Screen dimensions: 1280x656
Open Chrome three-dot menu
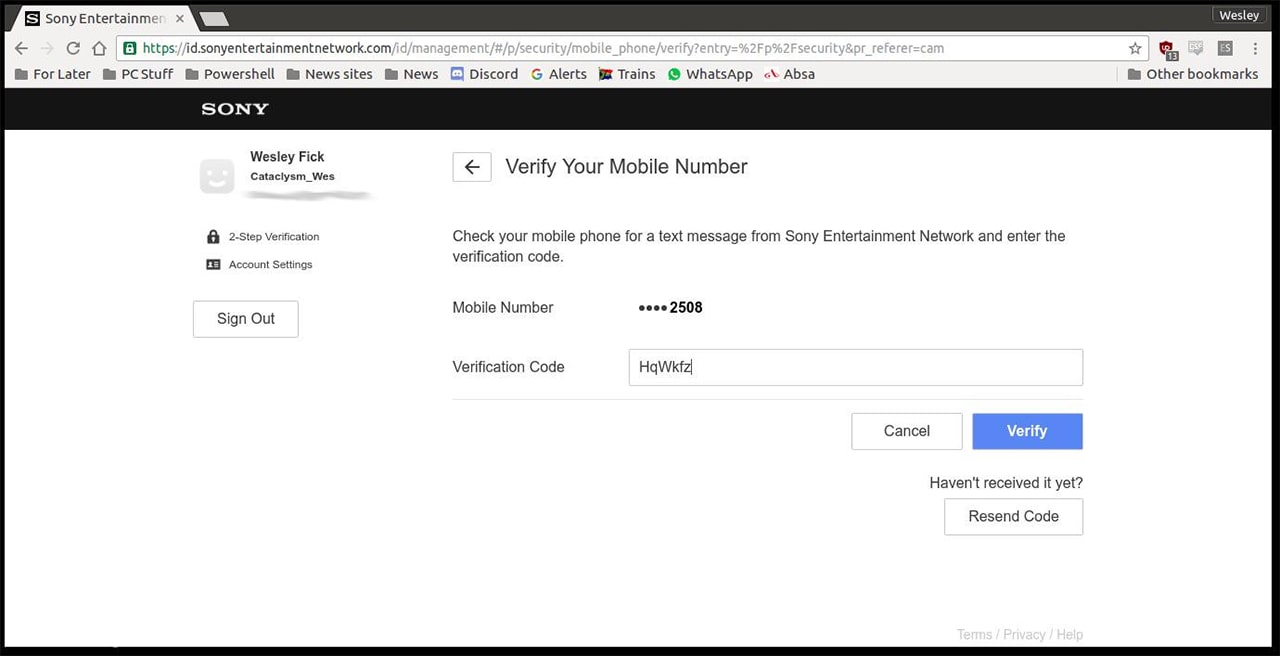click(1255, 48)
